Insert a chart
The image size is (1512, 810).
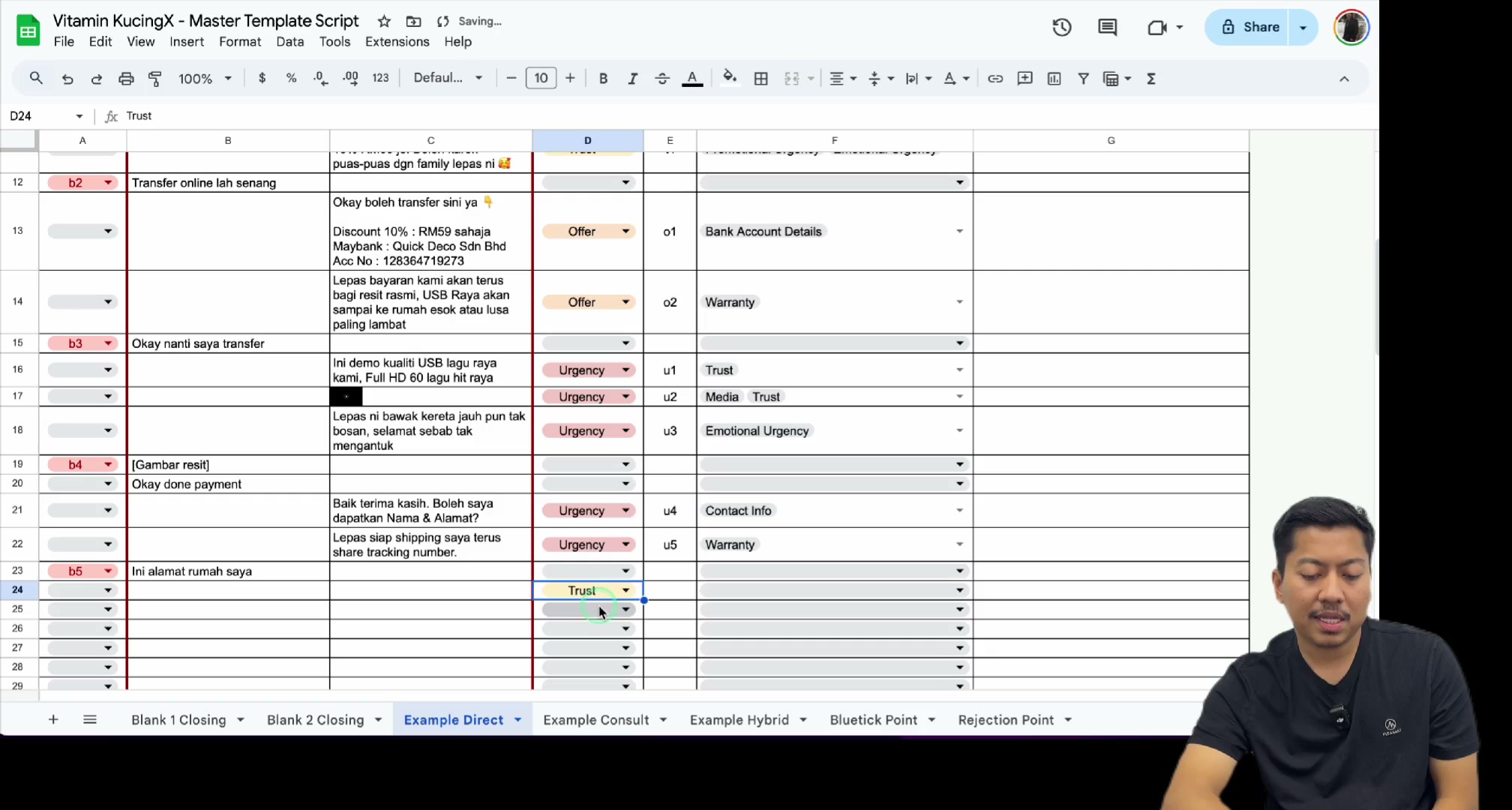click(1054, 78)
